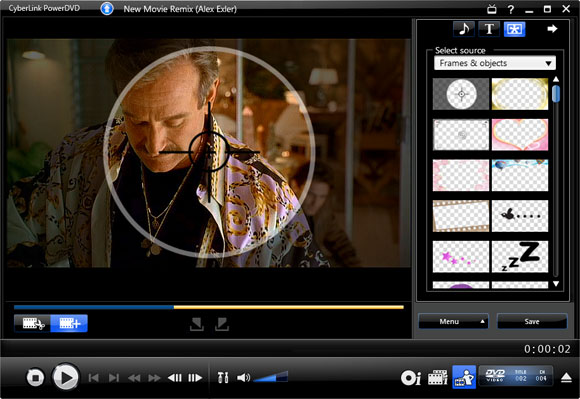This screenshot has width=580, height=399.
Task: Click the mark-out point icon
Action: click(222, 324)
